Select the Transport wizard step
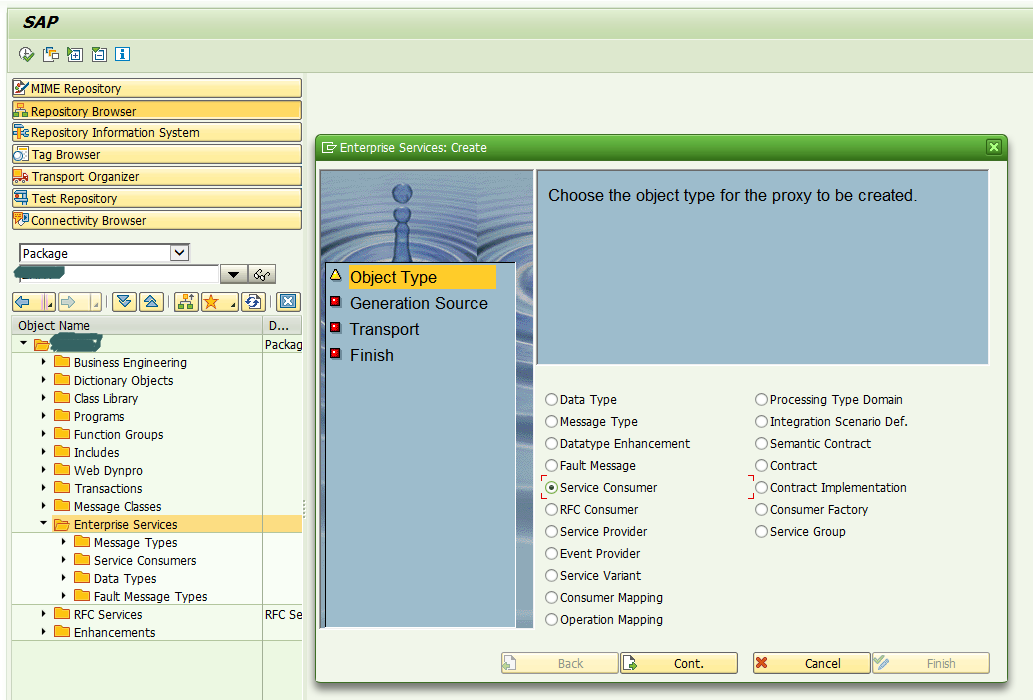Screen dimensions: 1033x700 [384, 329]
